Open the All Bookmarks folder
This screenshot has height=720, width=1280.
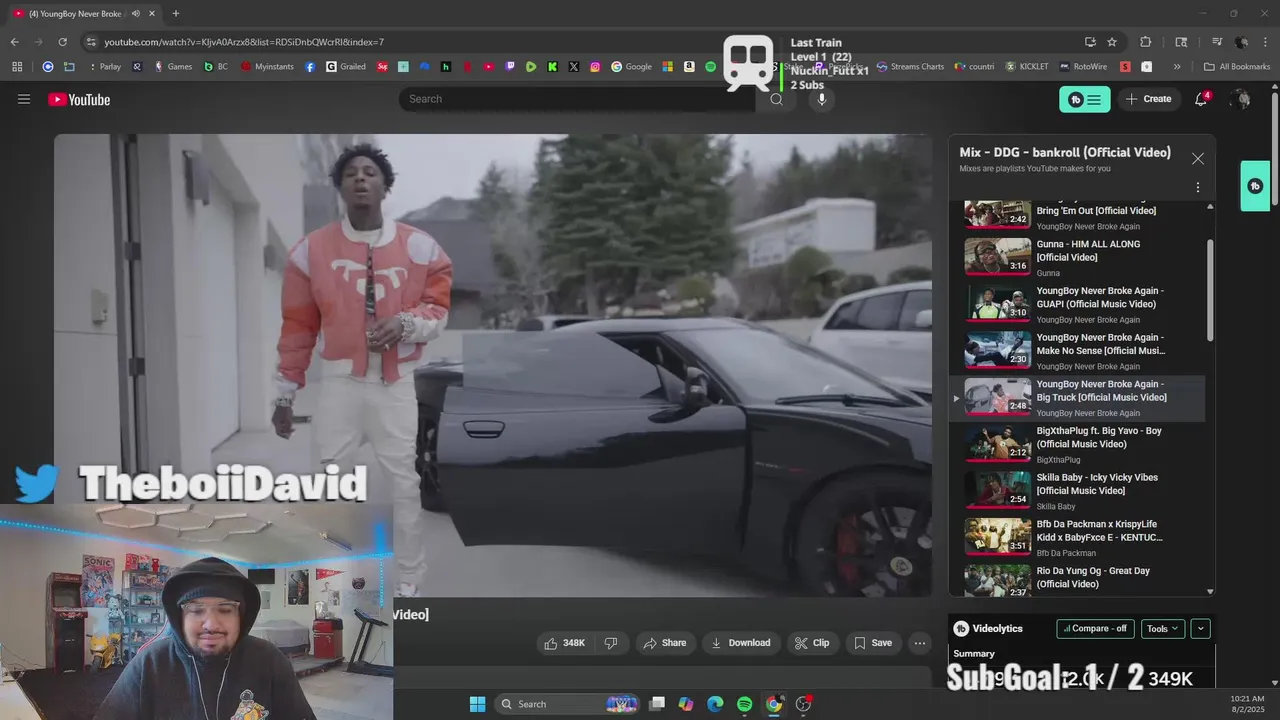pos(1237,67)
